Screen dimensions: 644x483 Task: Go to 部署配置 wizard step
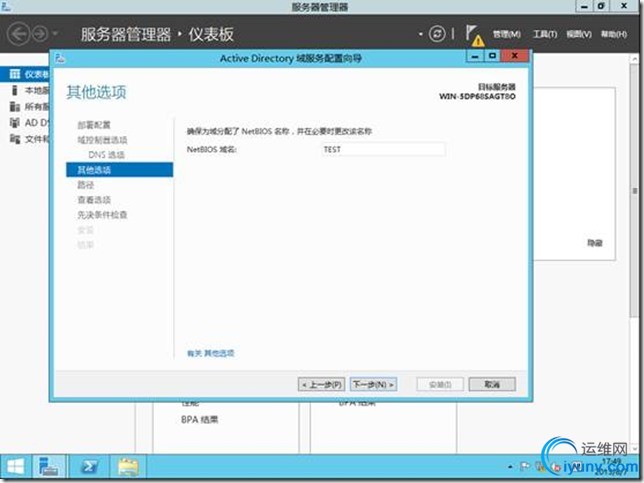pyautogui.click(x=94, y=125)
